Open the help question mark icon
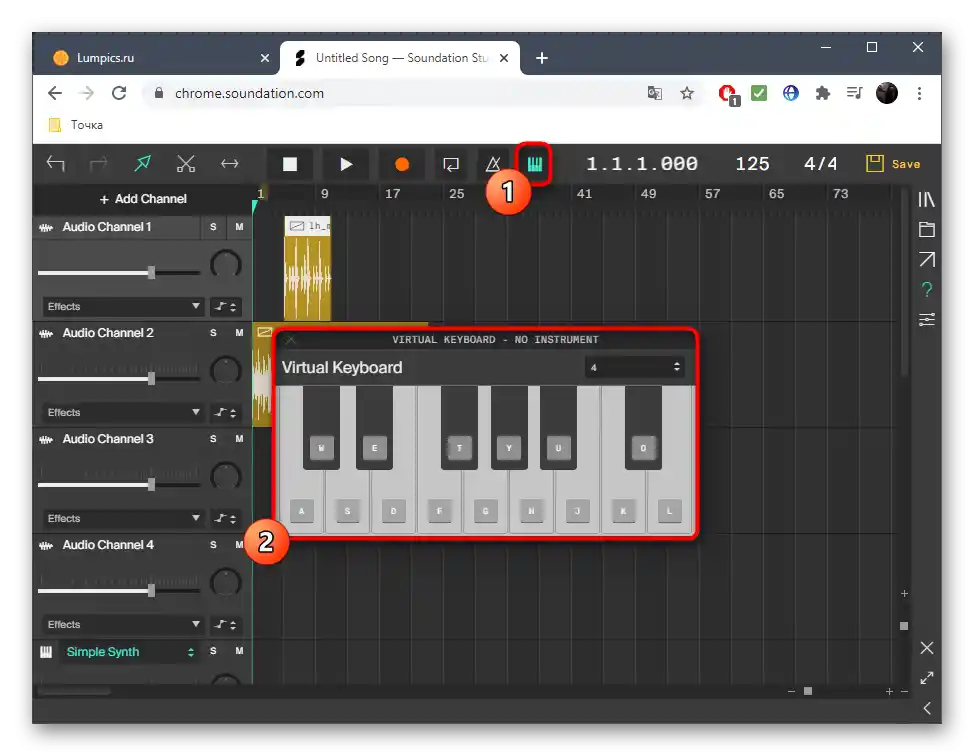The image size is (974, 756). (x=926, y=289)
